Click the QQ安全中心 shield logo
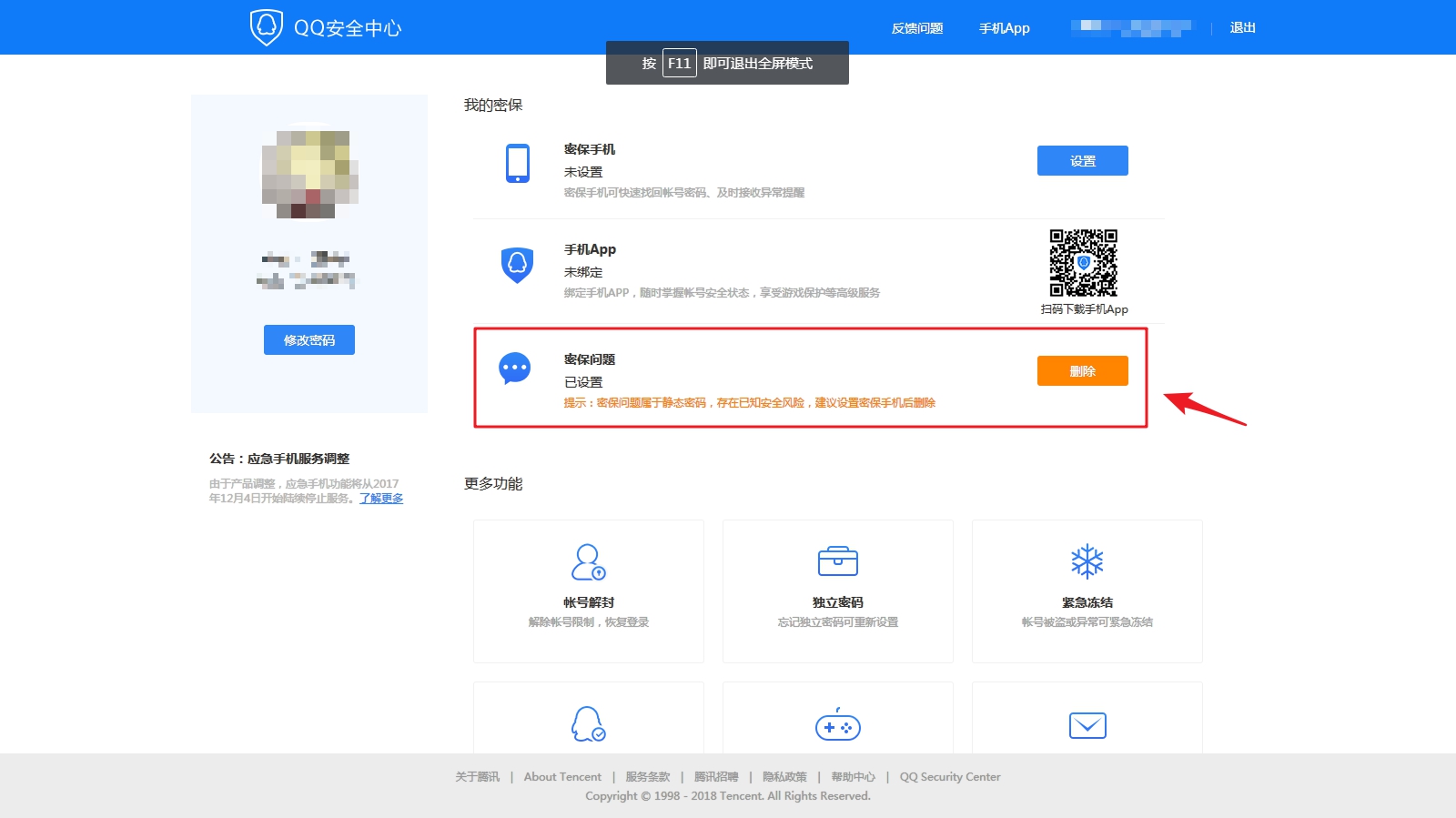1456x818 pixels. click(266, 27)
